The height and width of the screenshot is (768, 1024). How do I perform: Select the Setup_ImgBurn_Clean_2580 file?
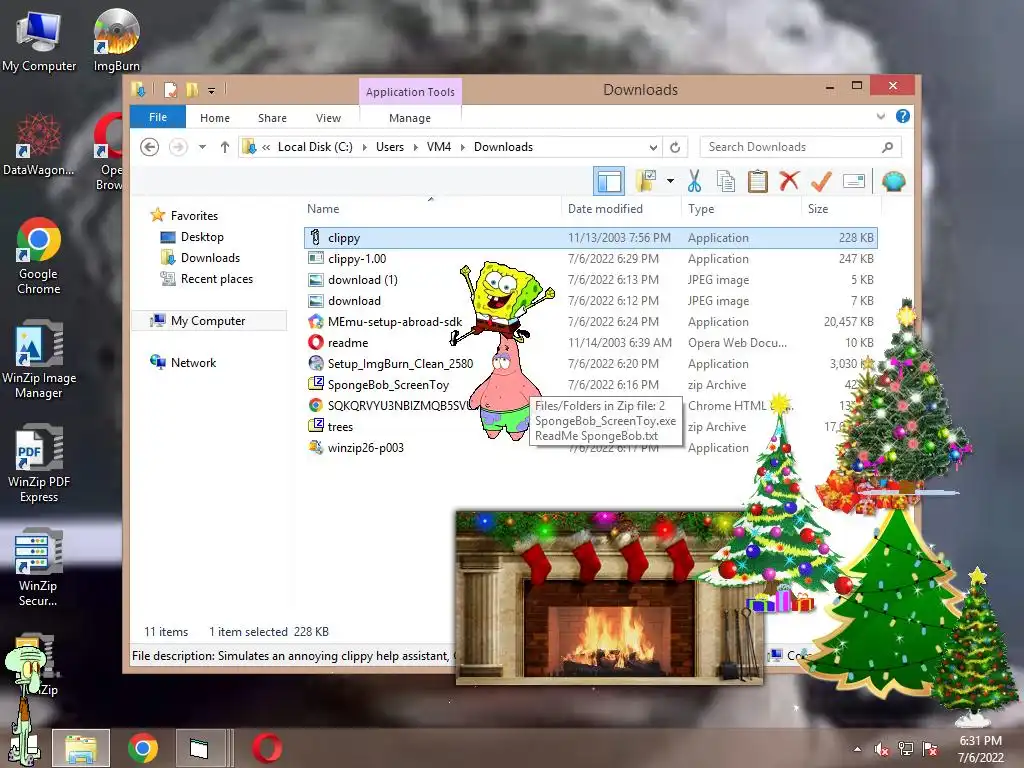590,364
